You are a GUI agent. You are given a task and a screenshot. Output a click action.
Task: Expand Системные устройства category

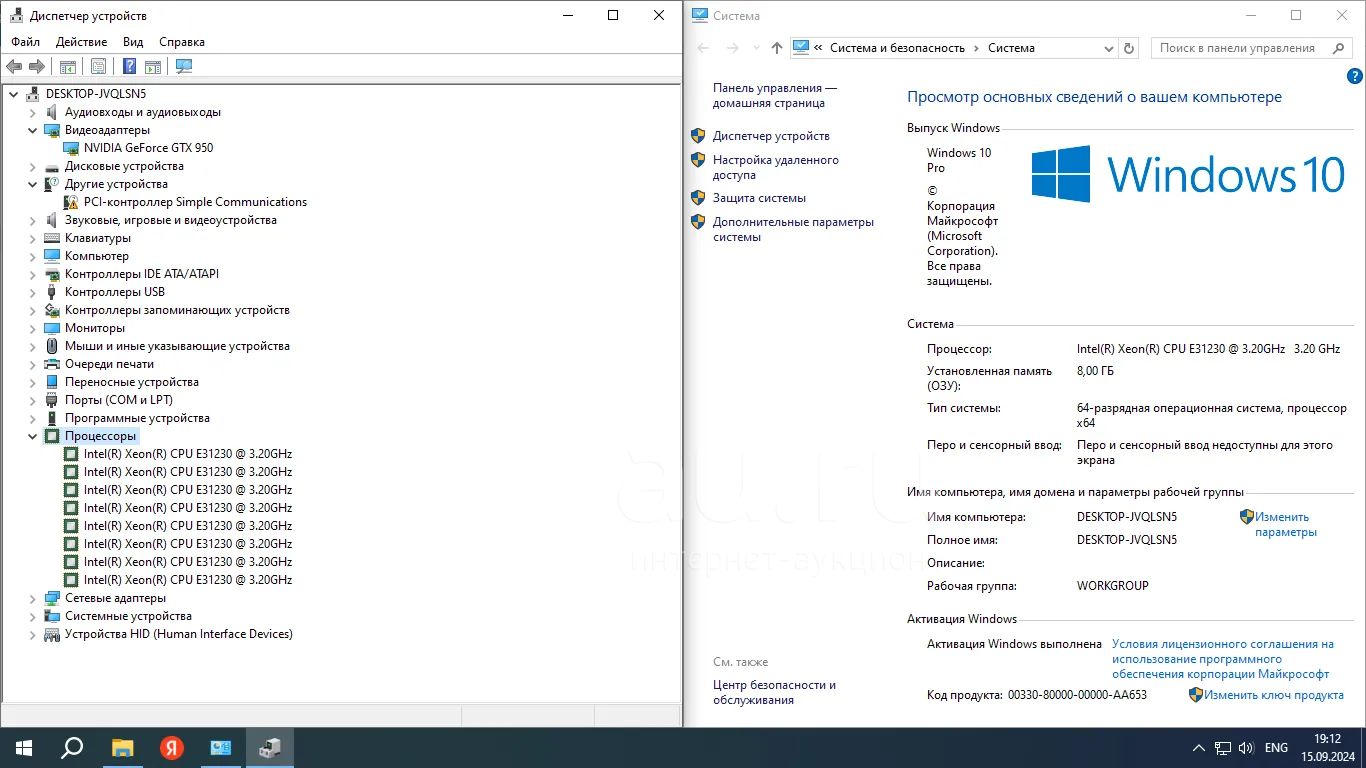pos(33,616)
